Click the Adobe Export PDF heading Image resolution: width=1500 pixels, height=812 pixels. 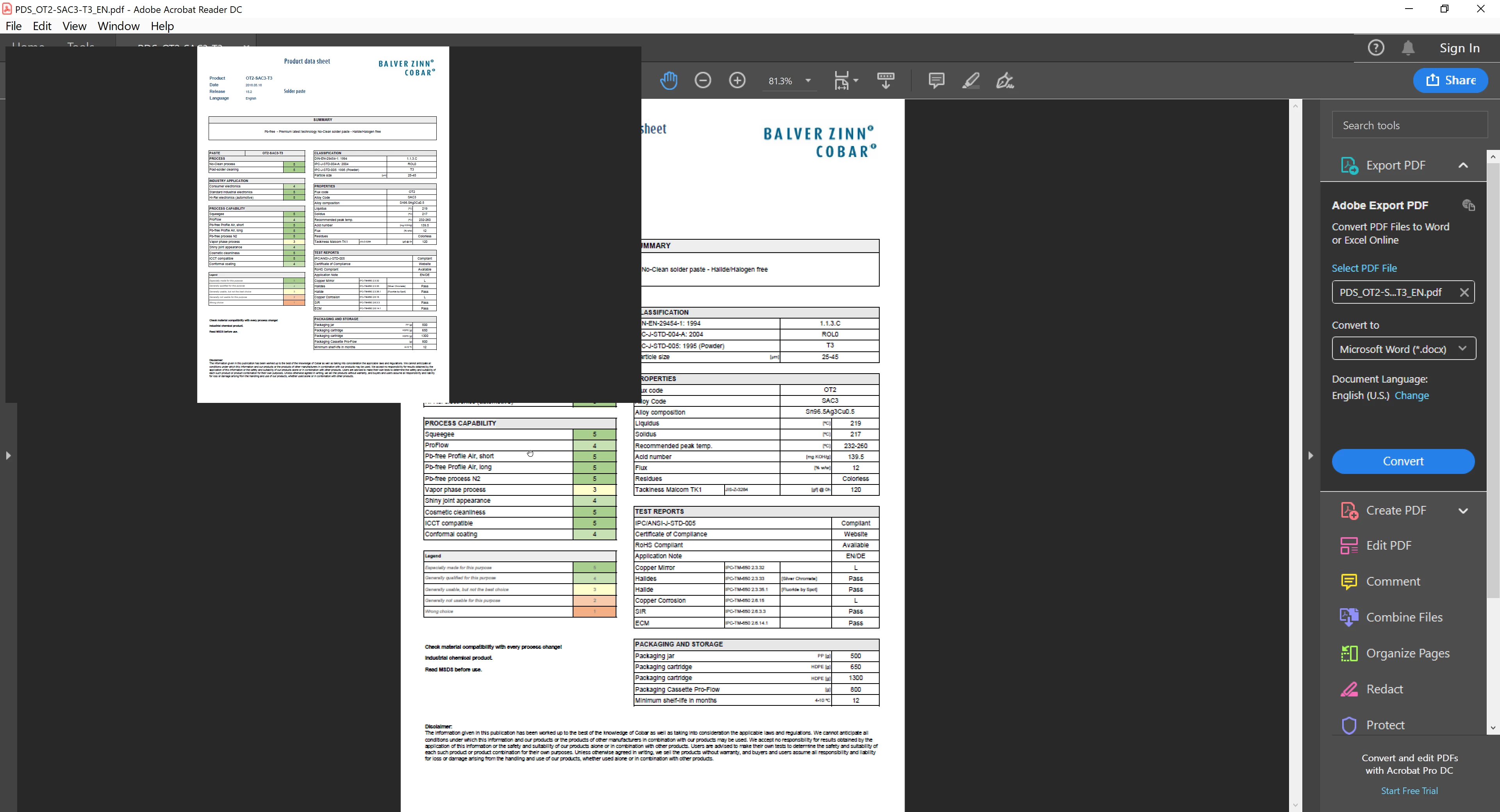point(1380,205)
